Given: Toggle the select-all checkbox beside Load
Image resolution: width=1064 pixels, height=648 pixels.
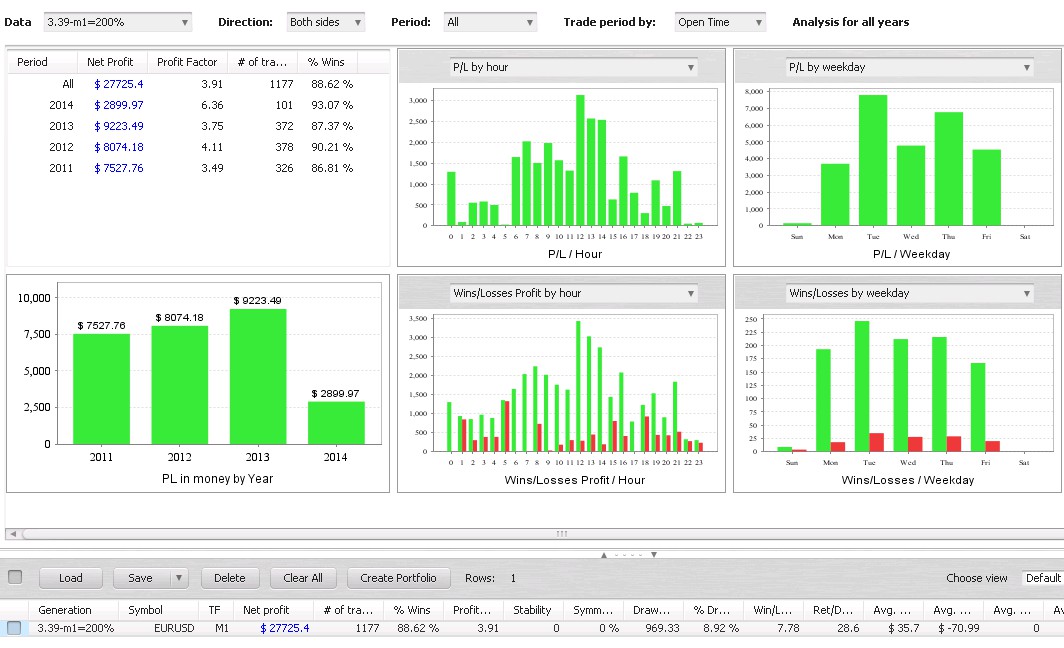Looking at the screenshot, I should point(15,577).
